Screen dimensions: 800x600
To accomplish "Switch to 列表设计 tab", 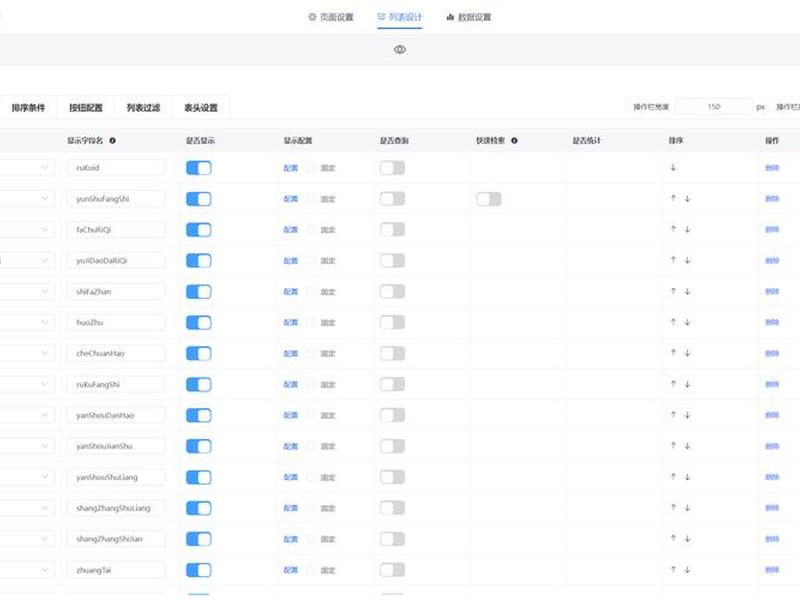I will tap(399, 17).
